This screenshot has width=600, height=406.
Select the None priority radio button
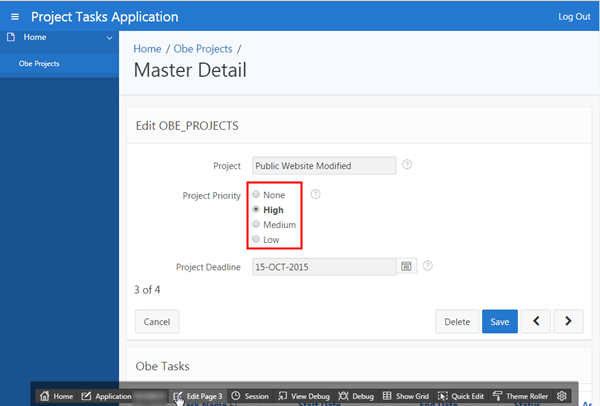click(x=257, y=194)
